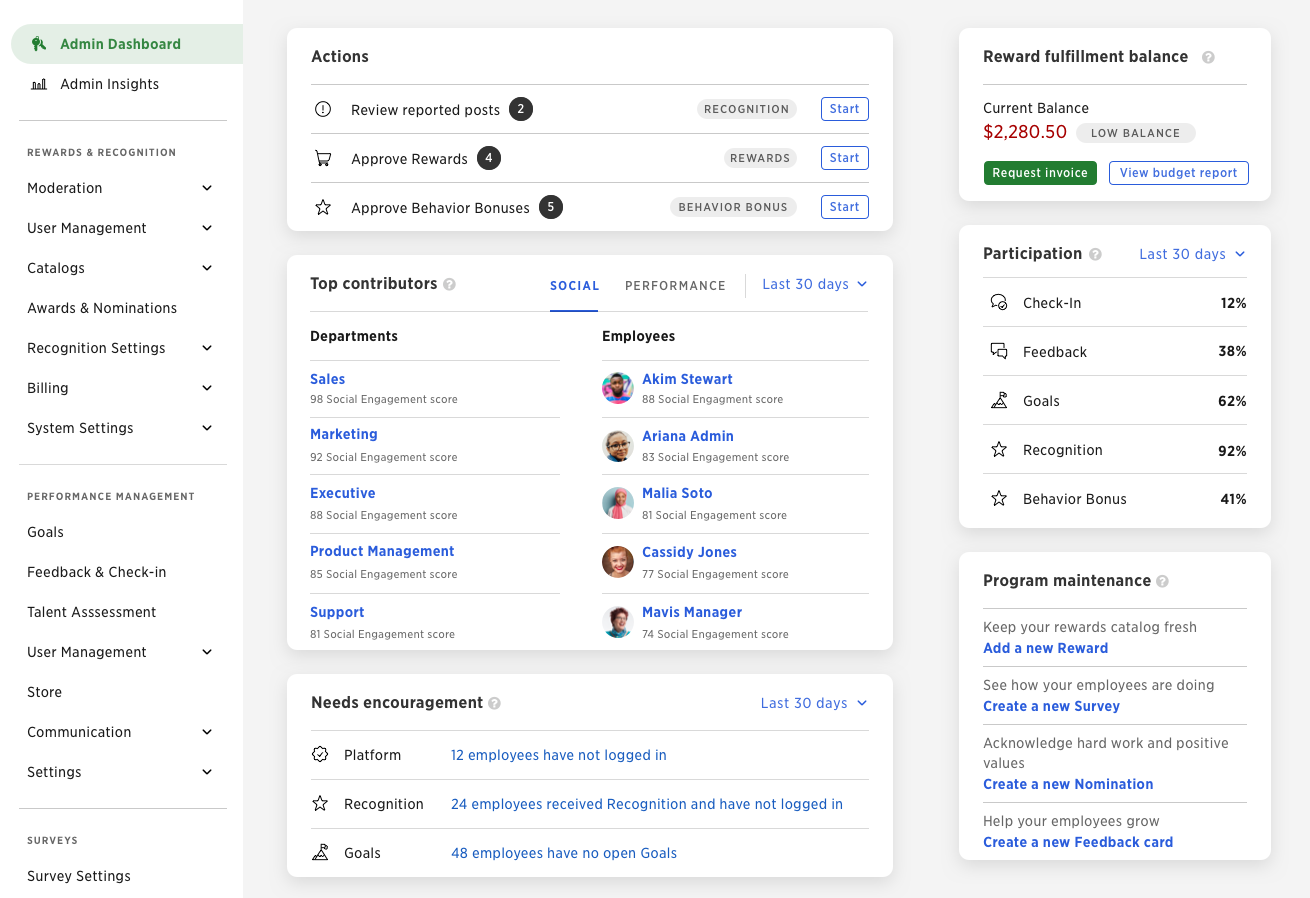Click the alert icon beside Review reported posts
The image size is (1310, 898).
pyautogui.click(x=323, y=109)
